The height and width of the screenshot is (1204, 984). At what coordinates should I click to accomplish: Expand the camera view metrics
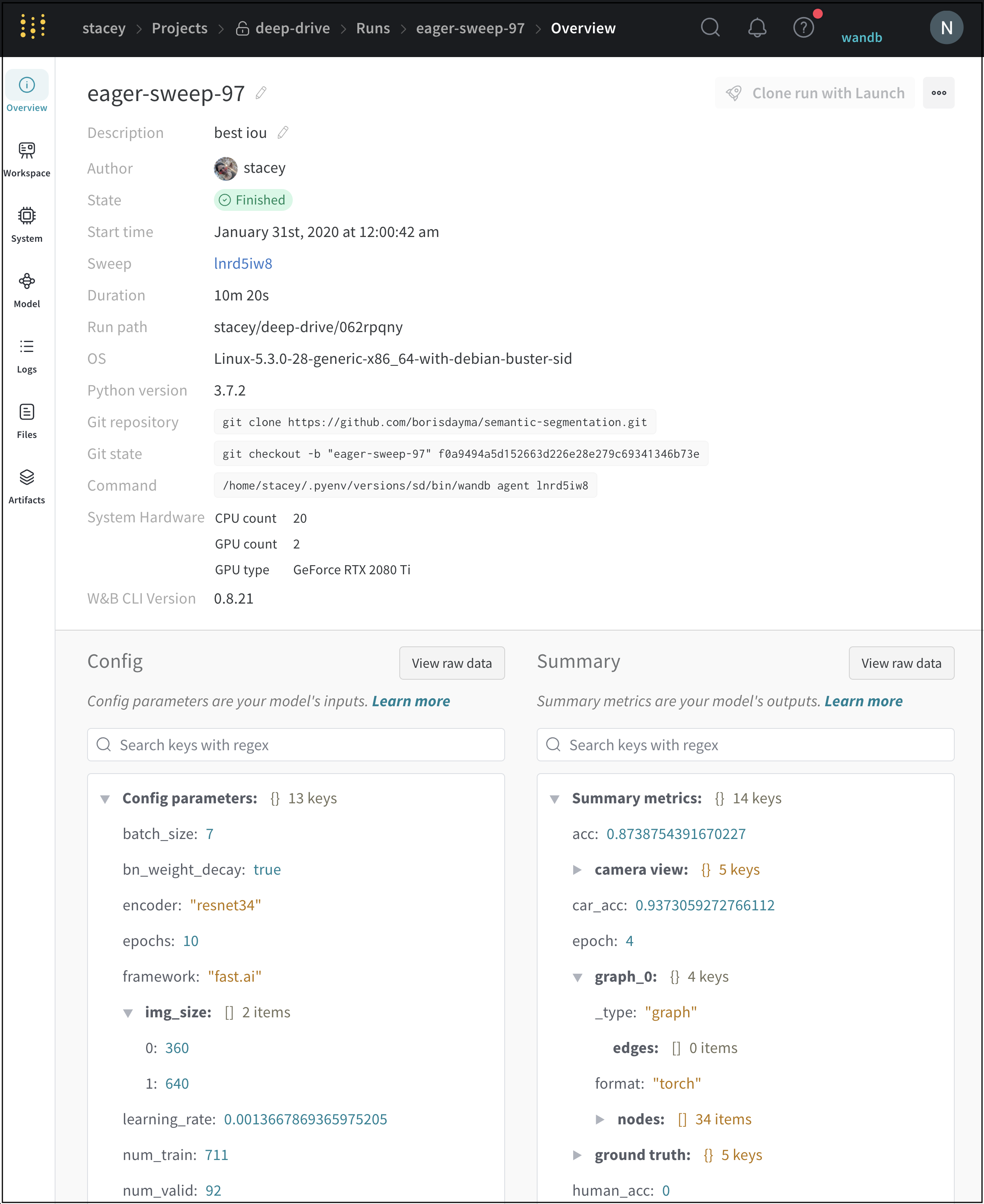(578, 870)
